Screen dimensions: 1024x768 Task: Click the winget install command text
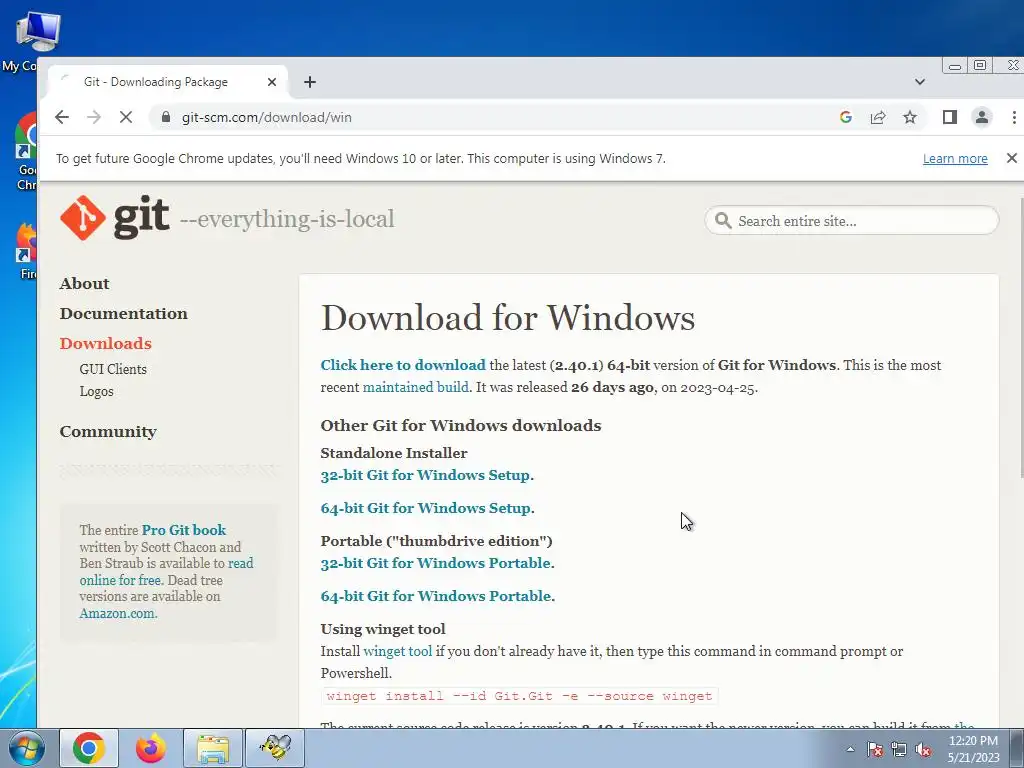click(519, 696)
